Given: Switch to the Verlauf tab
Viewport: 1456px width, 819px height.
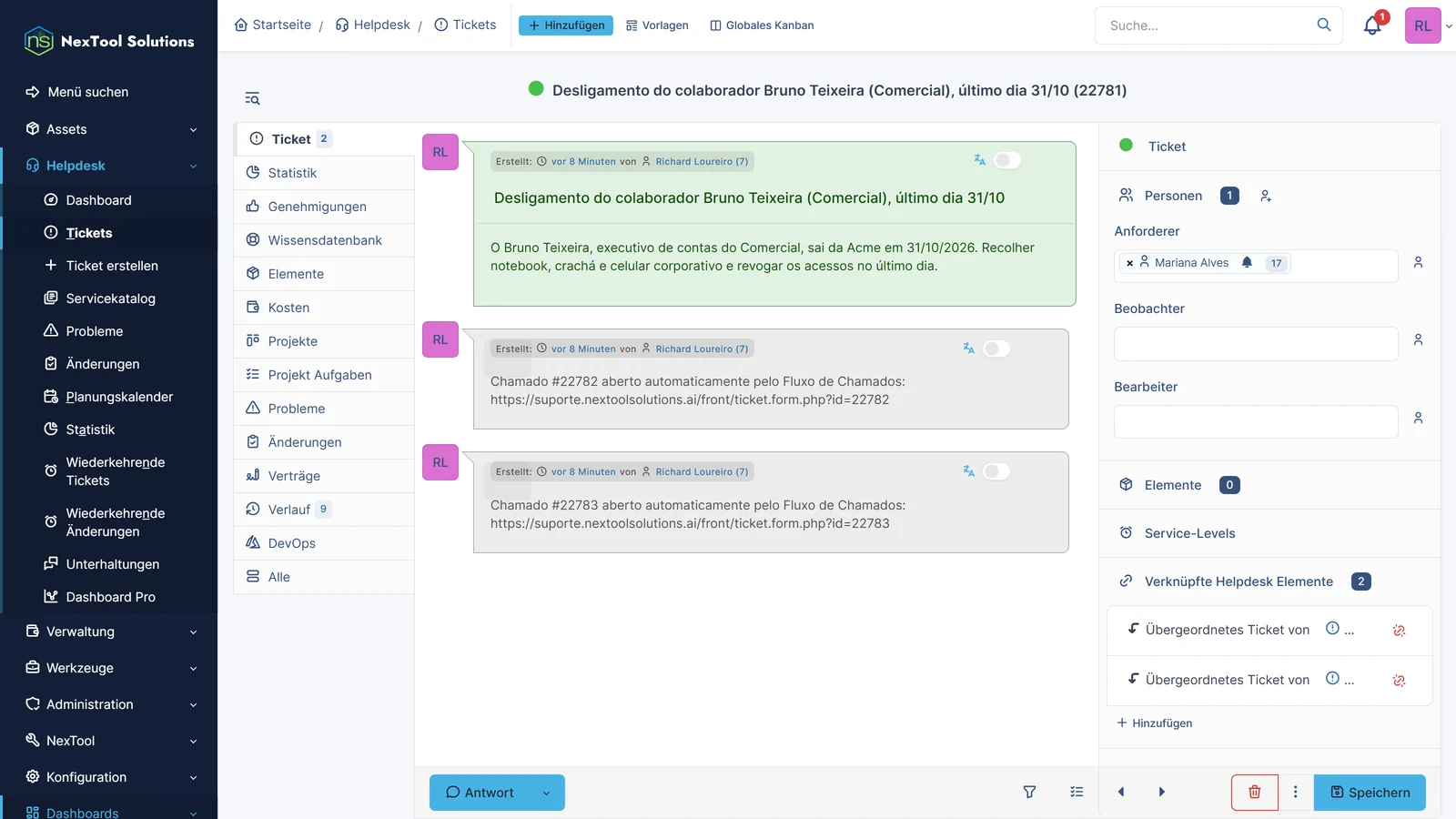Looking at the screenshot, I should 324,510.
